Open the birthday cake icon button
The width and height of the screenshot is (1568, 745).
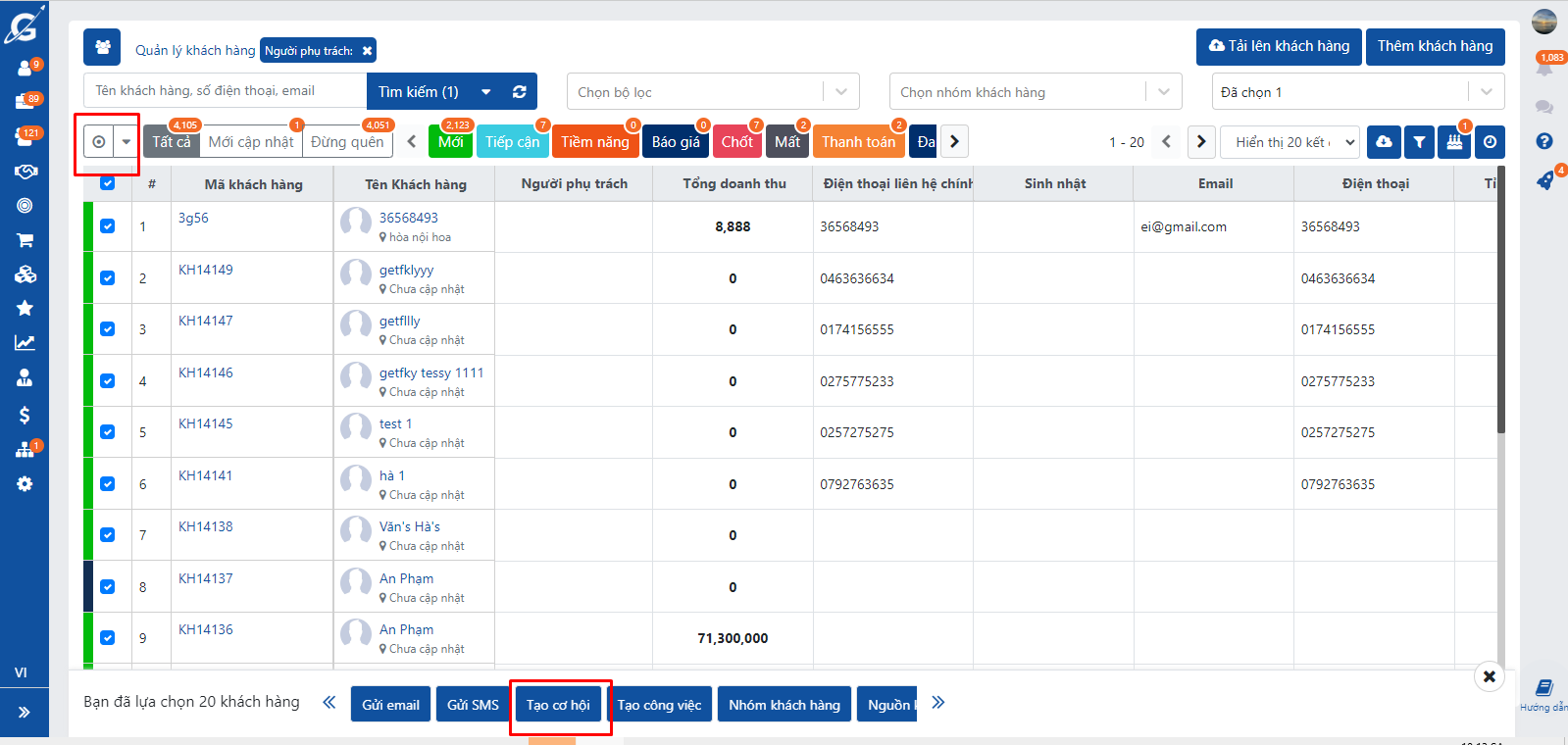pos(1454,142)
